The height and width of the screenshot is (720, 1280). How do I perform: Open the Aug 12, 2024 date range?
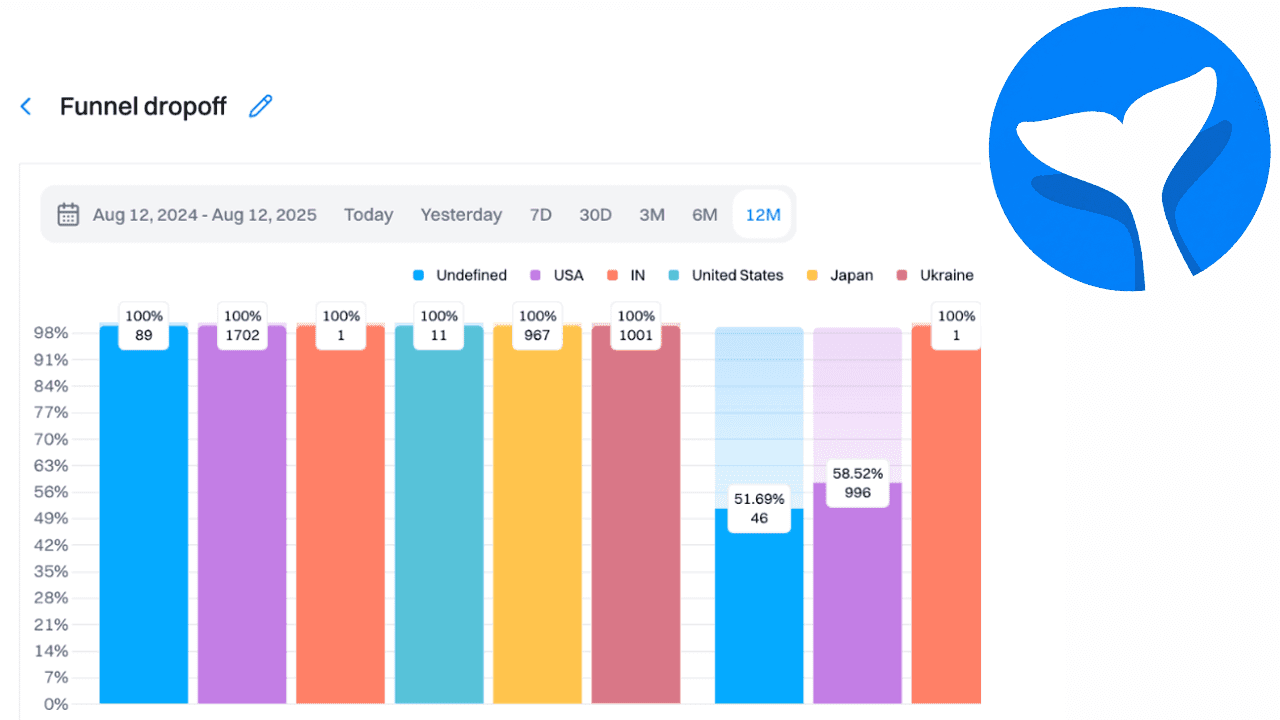(204, 214)
